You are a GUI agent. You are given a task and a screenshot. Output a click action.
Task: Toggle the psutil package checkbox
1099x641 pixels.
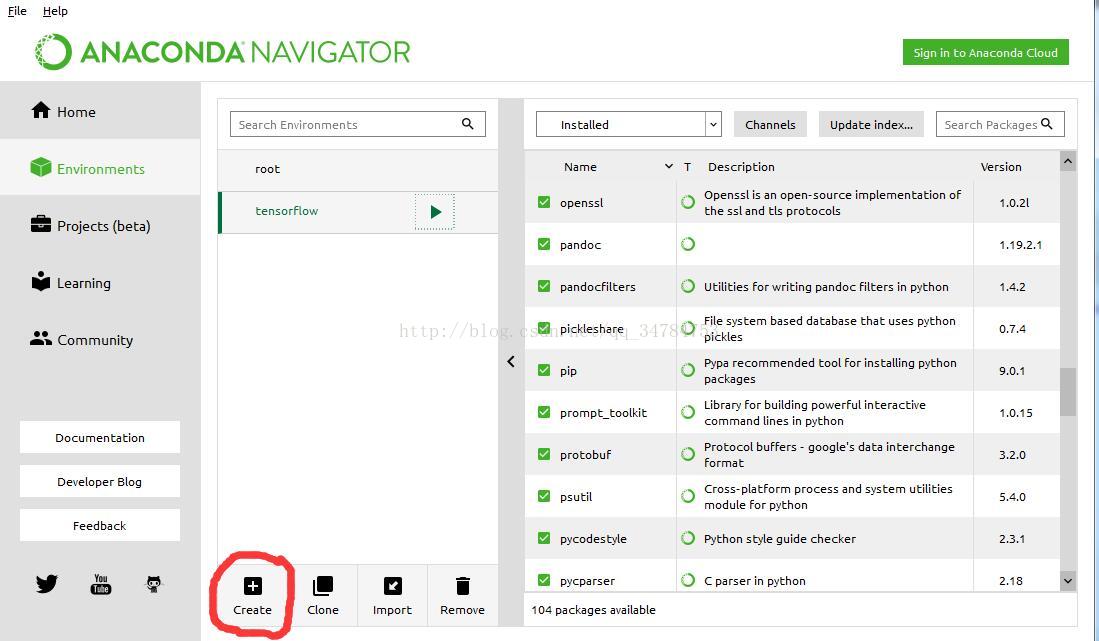[x=544, y=496]
